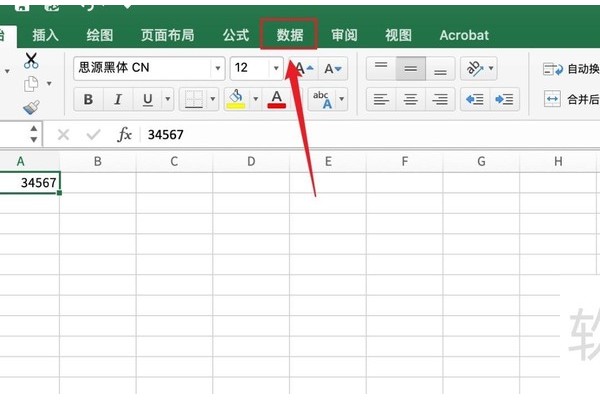The height and width of the screenshot is (400, 600).
Task: Select column F header
Action: tap(404, 162)
